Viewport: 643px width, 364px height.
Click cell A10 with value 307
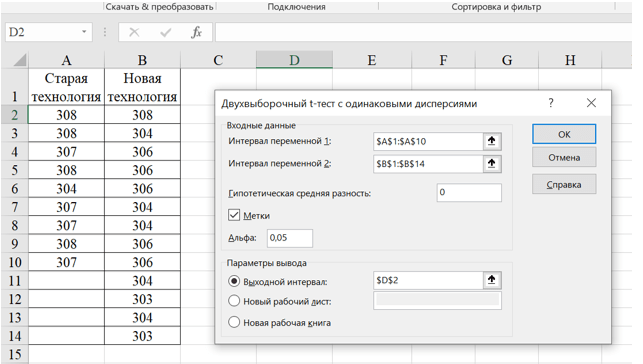pos(66,262)
